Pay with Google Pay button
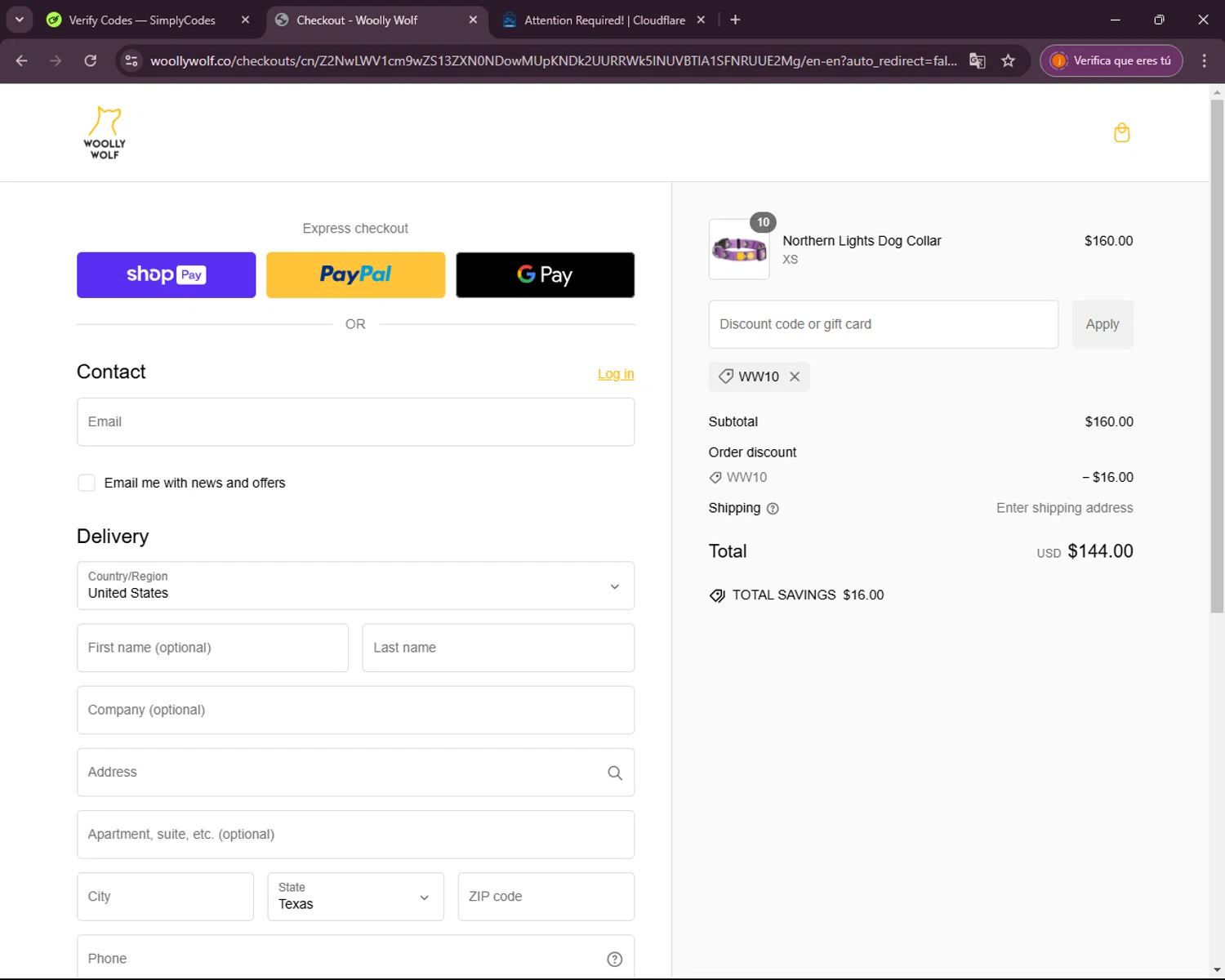The height and width of the screenshot is (980, 1225). click(545, 275)
